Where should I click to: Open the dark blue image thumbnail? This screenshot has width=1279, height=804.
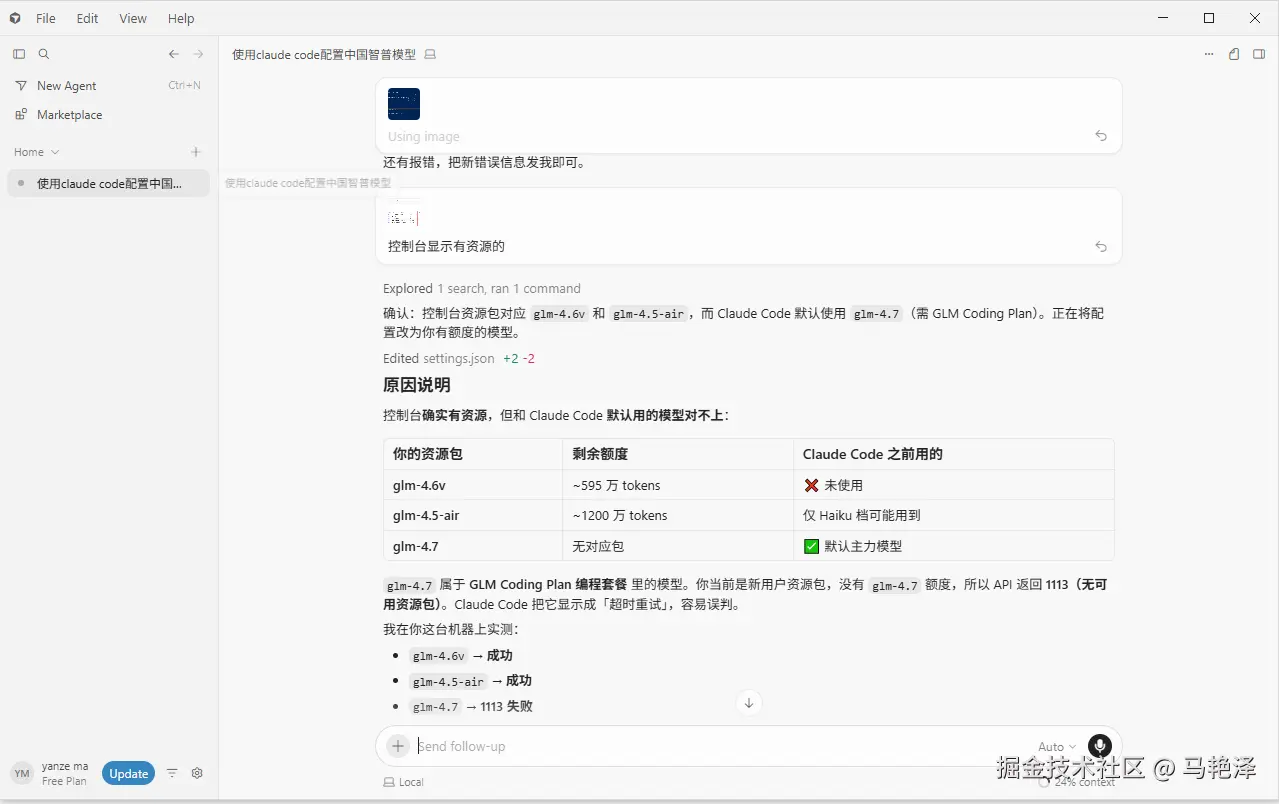(404, 104)
